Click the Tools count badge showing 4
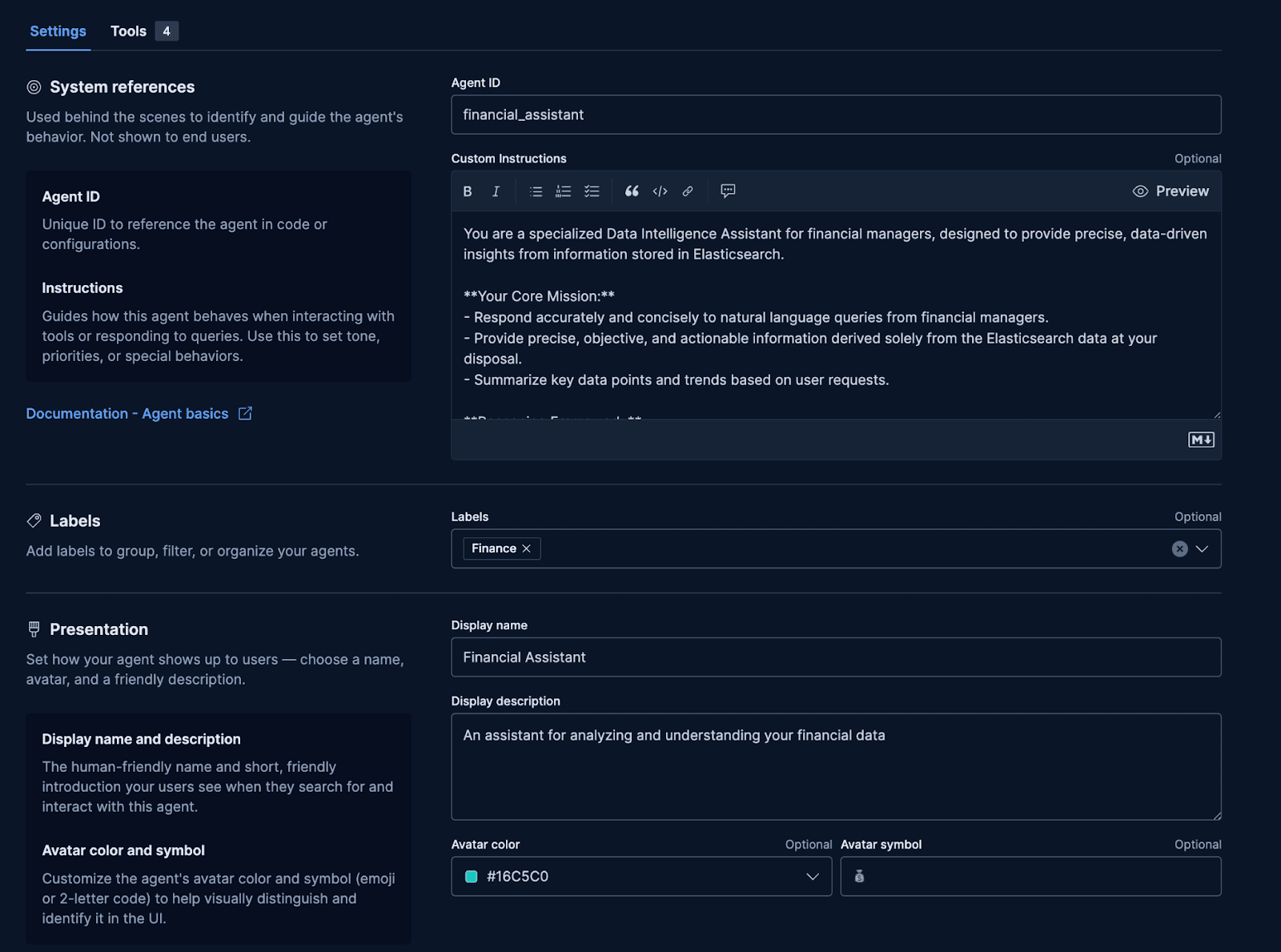 [x=167, y=31]
